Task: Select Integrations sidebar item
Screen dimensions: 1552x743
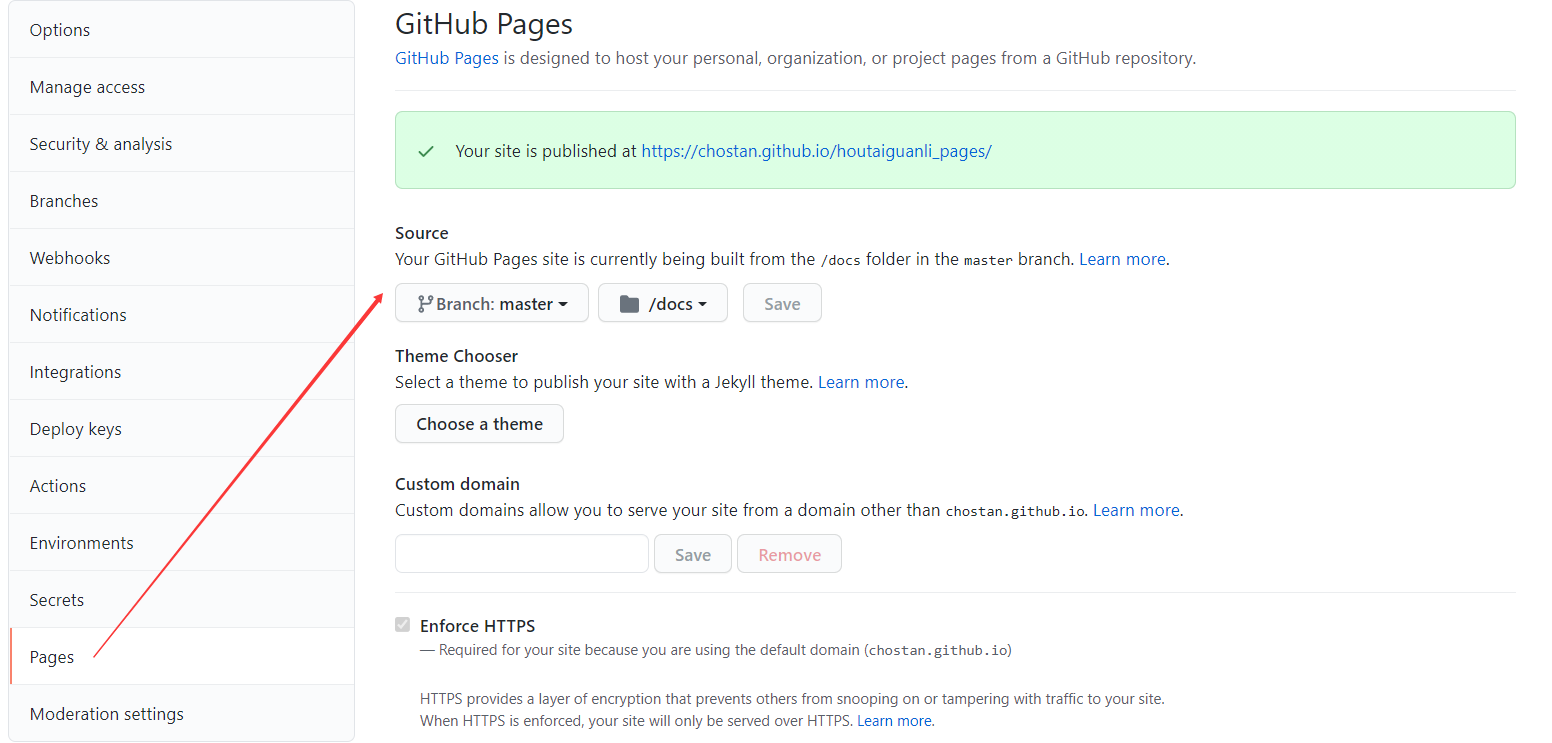Action: tap(181, 372)
